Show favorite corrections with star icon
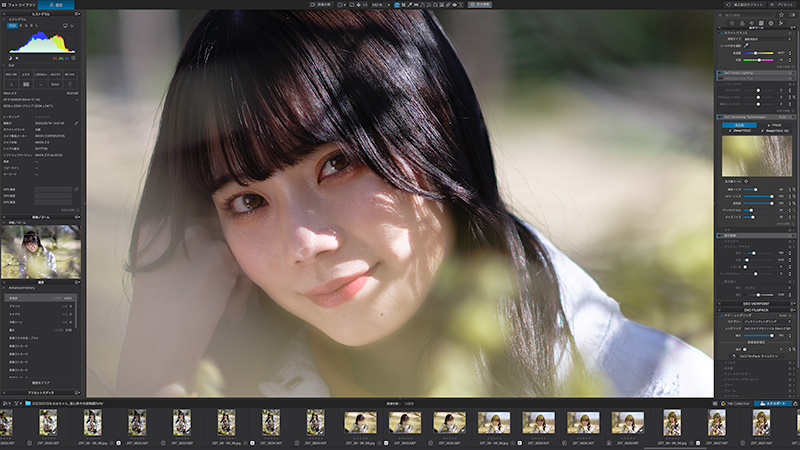 coord(782,15)
